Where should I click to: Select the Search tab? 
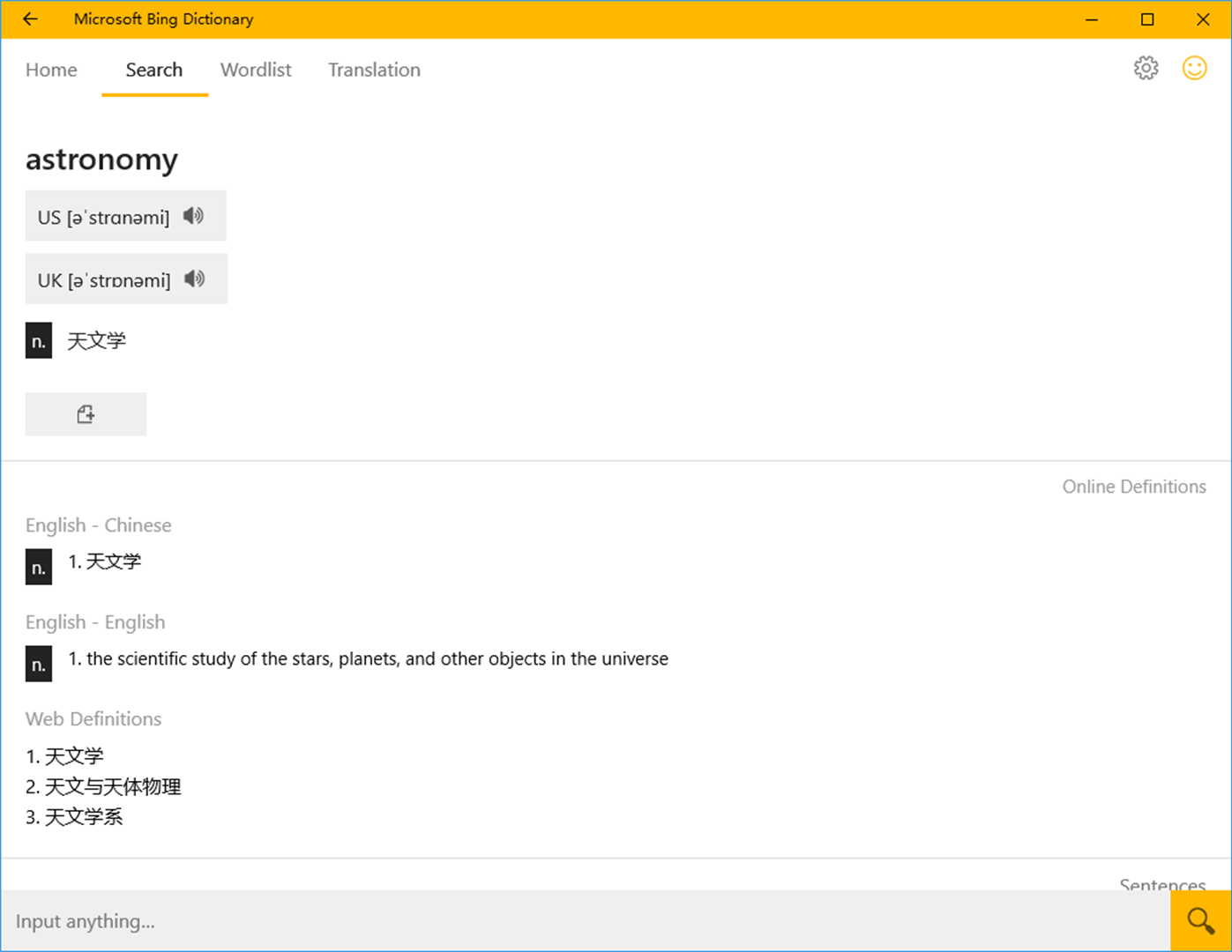[153, 70]
